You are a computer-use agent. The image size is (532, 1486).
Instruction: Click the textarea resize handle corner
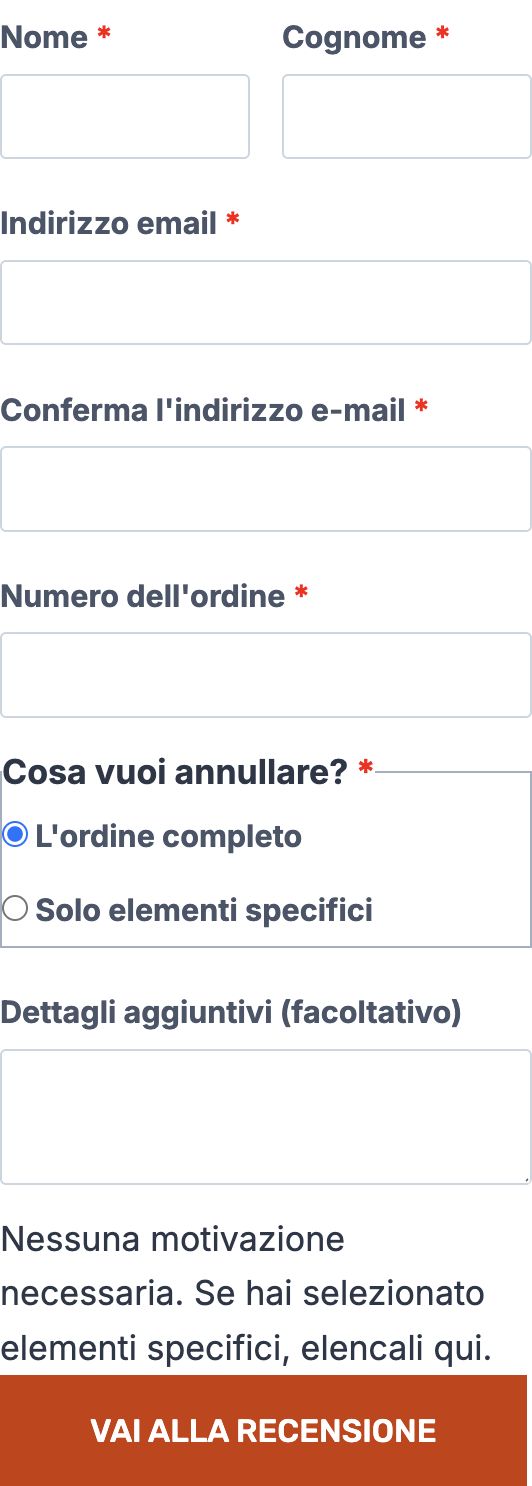pos(524,1178)
